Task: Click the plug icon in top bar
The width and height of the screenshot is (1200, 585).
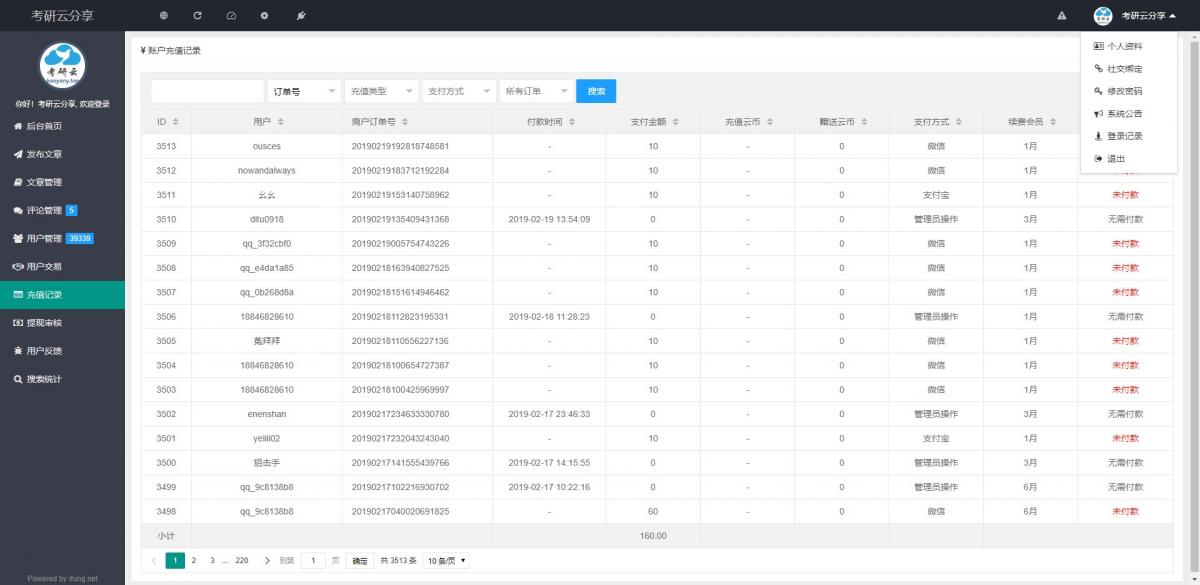Action: click(x=301, y=16)
